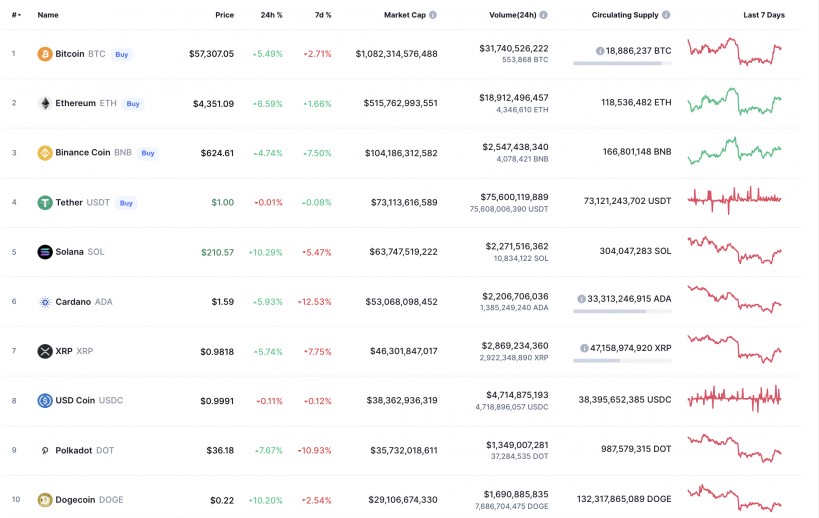Click the XRP logo icon
Image resolution: width=819 pixels, height=518 pixels.
point(45,351)
